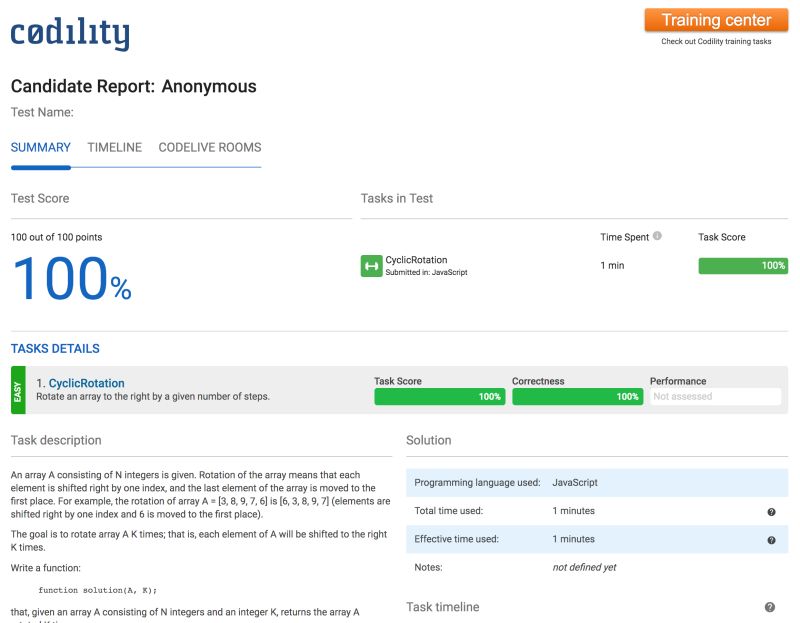
Task: Click the 'Rotate an array to the right' description
Action: [153, 396]
